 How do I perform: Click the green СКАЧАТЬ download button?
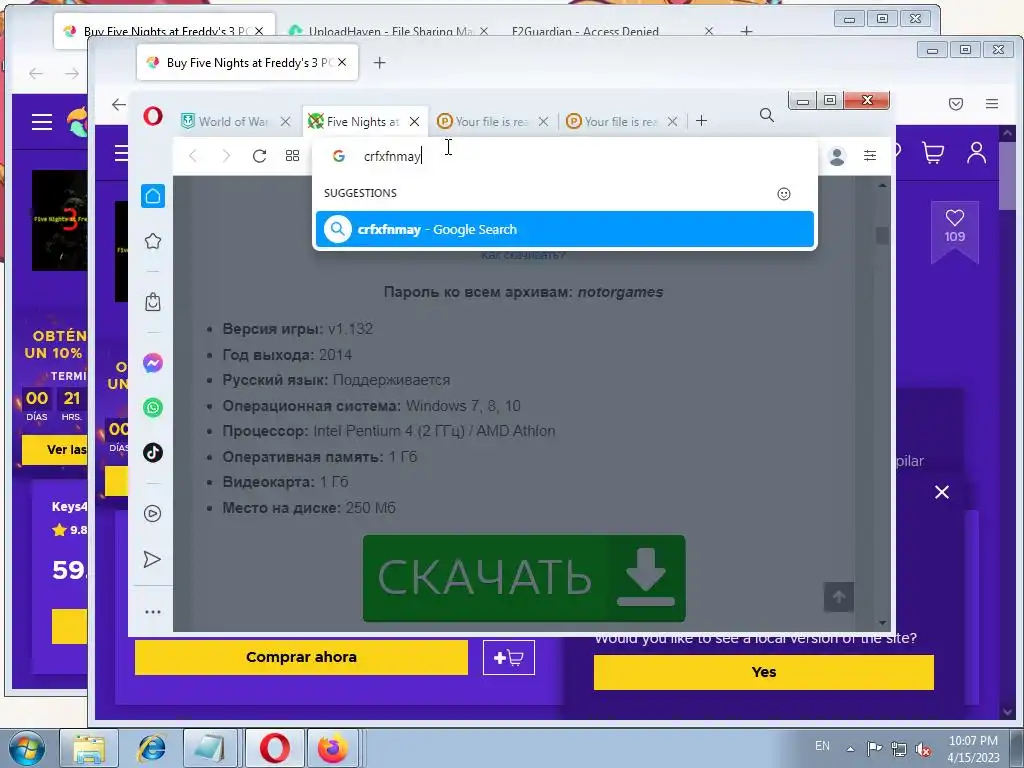pos(524,578)
